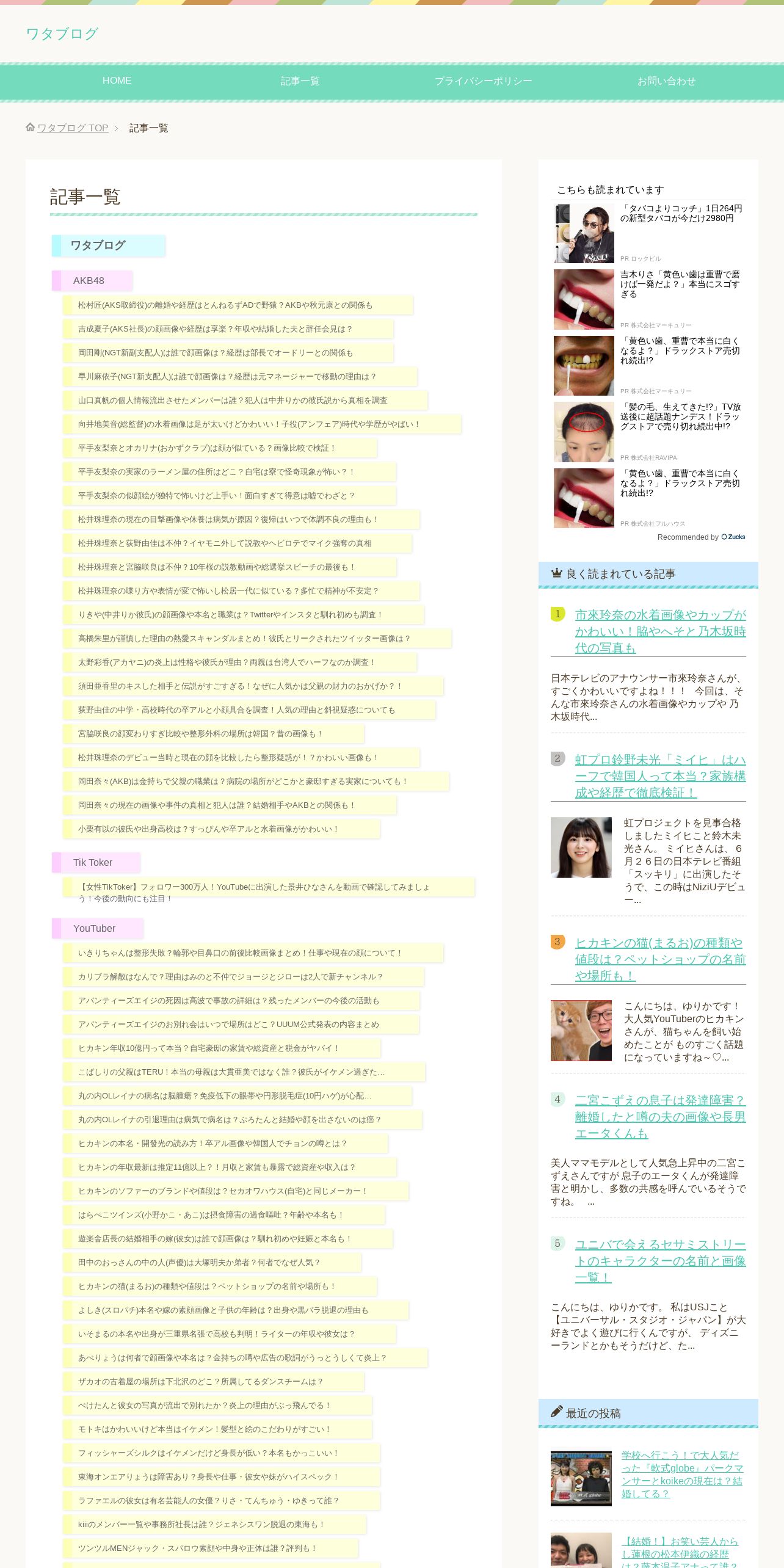
Task: Follow the ワタブログ TOP breadcrumb link
Action: 73,128
